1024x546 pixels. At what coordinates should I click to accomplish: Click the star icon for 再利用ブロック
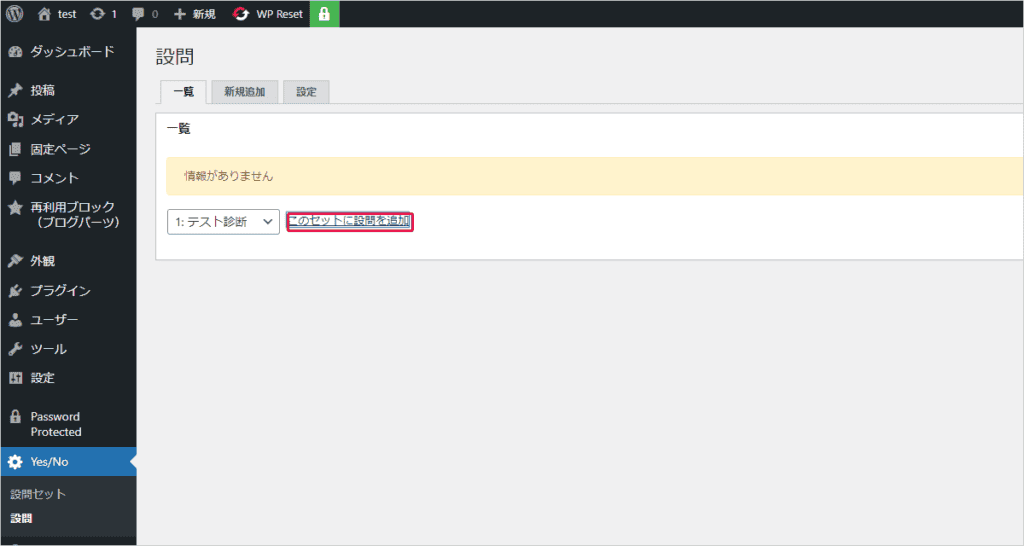(15, 208)
